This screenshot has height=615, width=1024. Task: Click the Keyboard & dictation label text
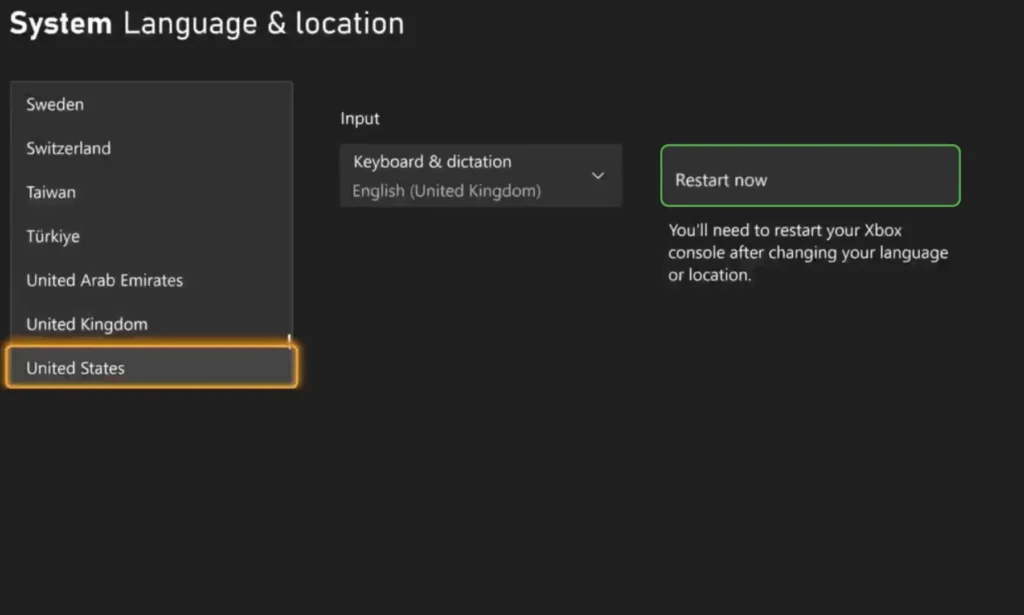[432, 162]
